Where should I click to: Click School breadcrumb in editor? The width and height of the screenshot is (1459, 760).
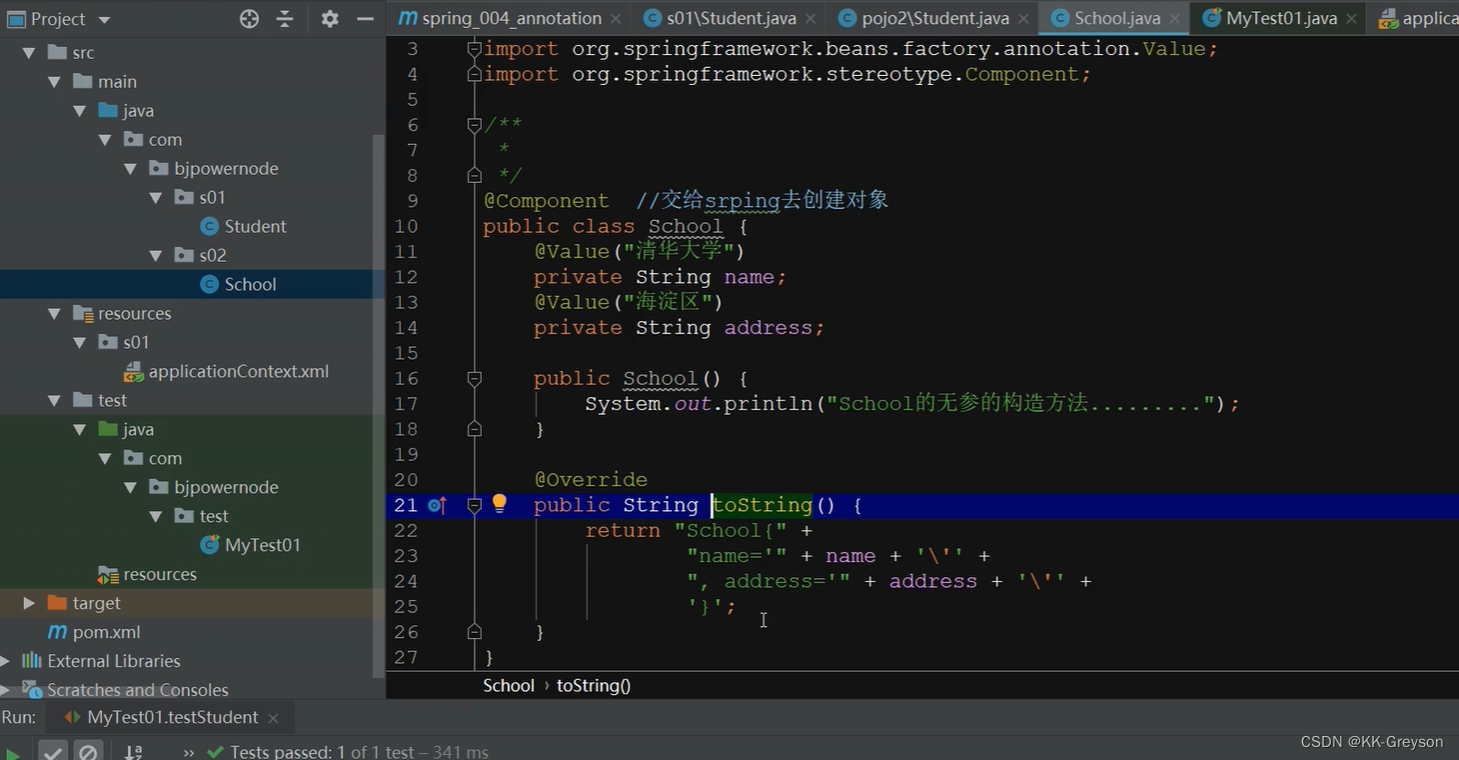click(509, 686)
